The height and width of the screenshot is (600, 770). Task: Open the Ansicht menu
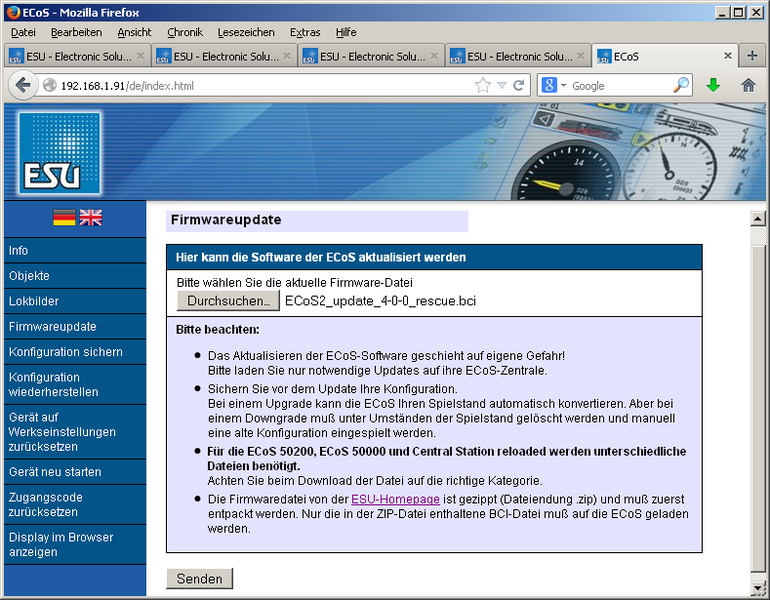click(134, 32)
